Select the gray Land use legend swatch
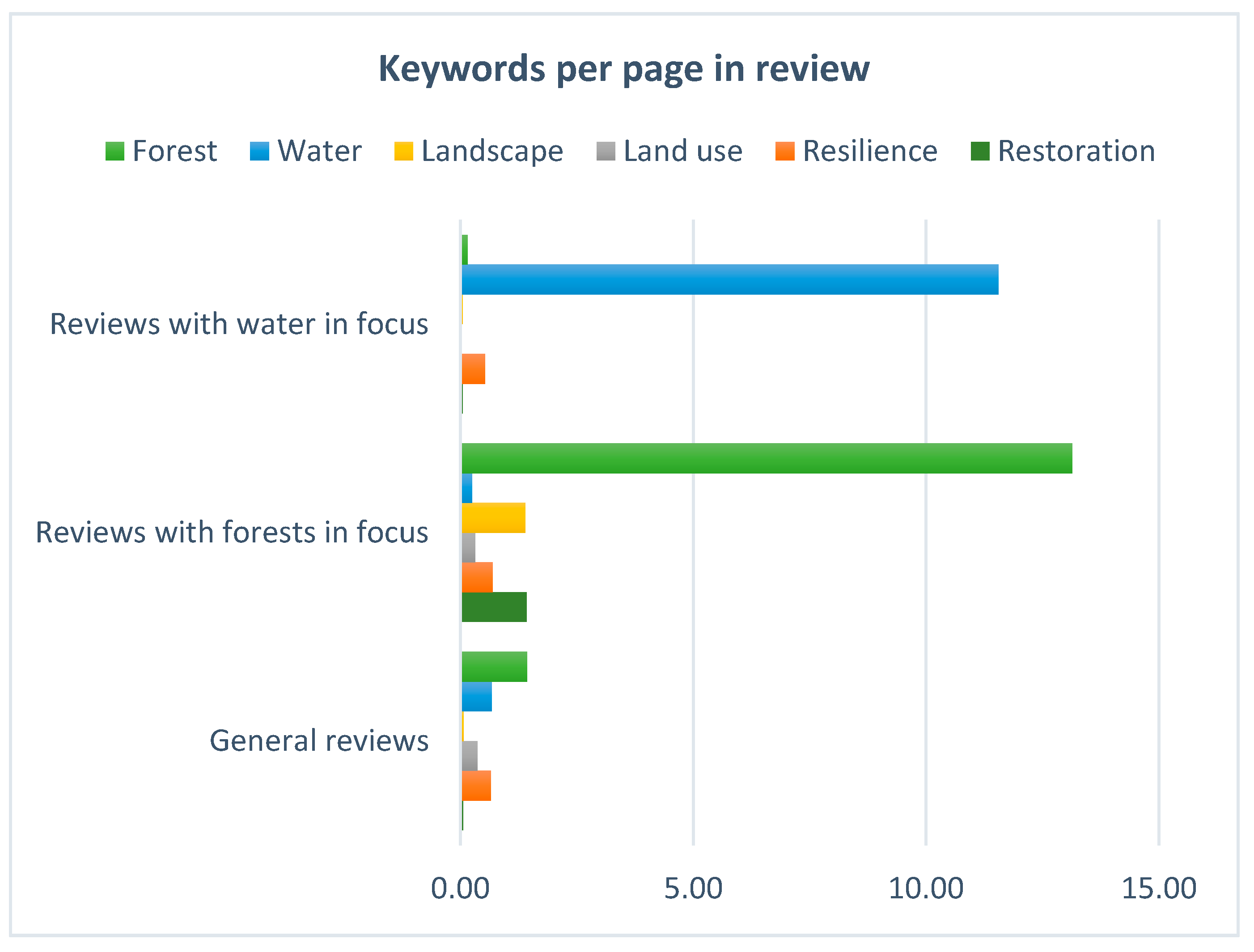 click(606, 151)
